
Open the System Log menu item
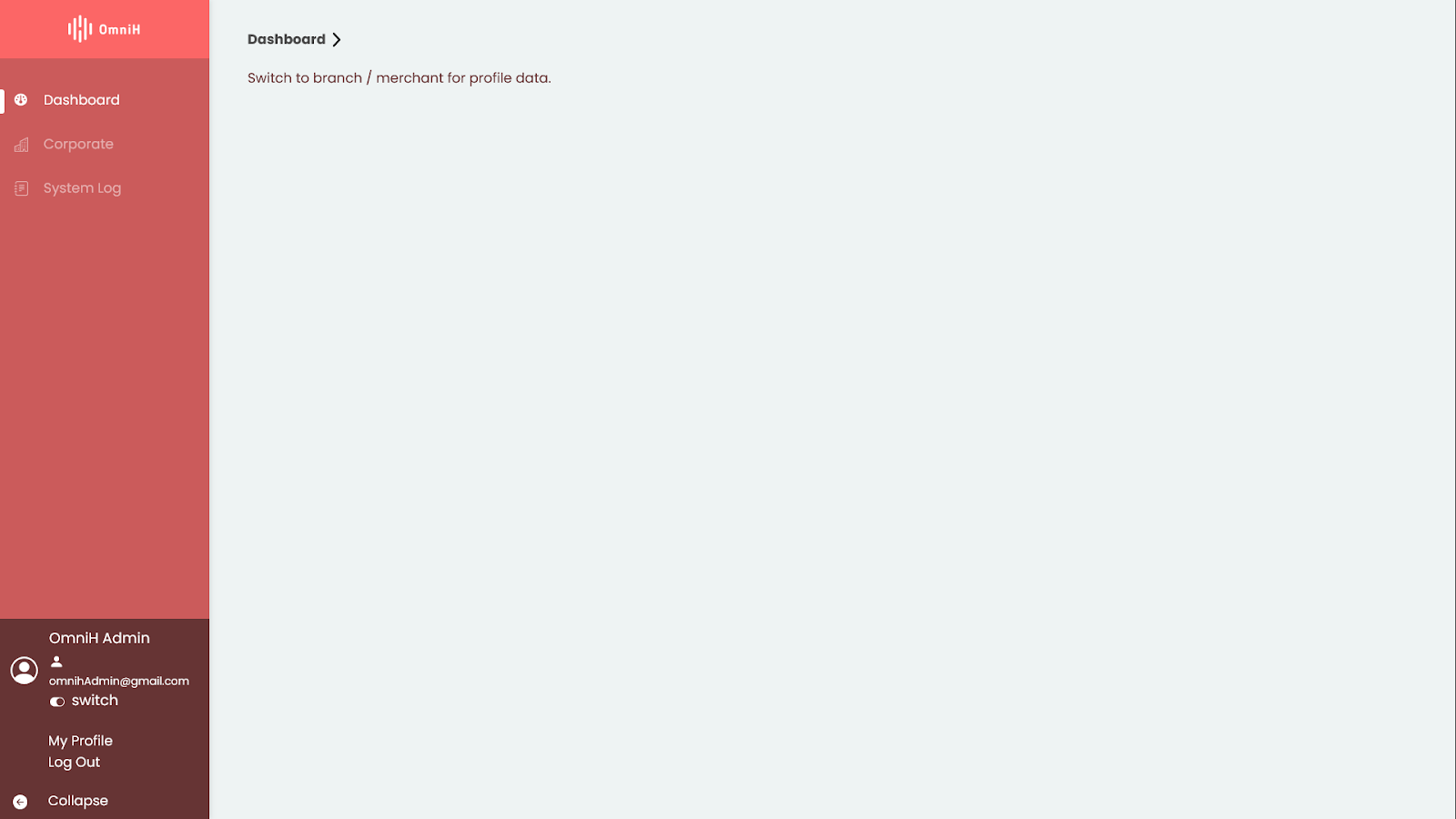105,188
